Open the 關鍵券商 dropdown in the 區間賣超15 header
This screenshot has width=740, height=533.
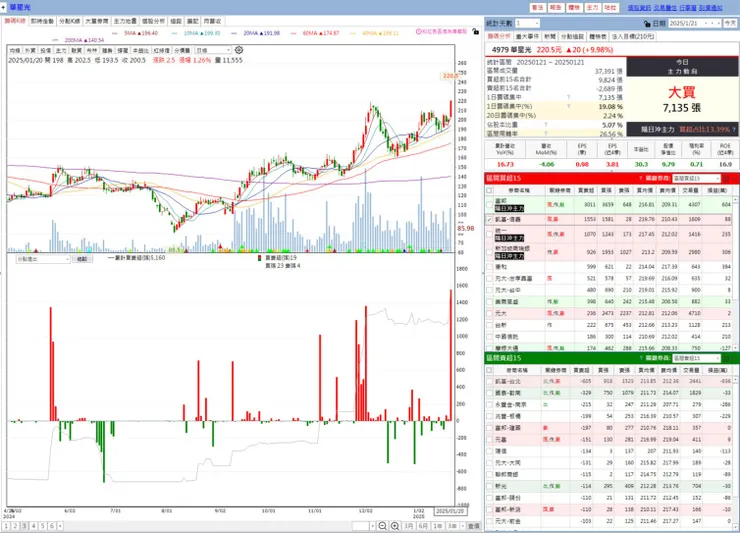[696, 358]
